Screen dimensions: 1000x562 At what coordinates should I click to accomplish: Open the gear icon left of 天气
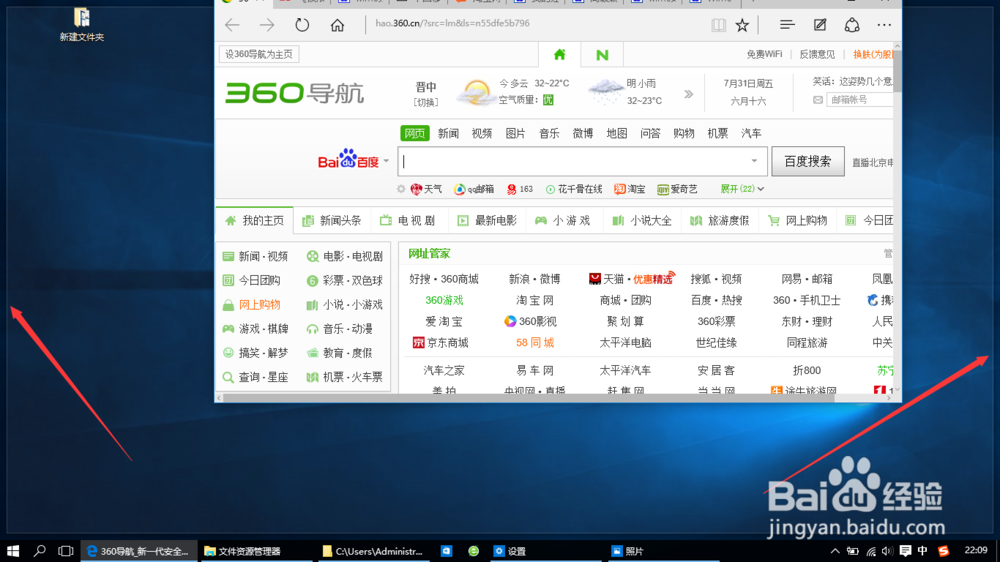(x=401, y=189)
